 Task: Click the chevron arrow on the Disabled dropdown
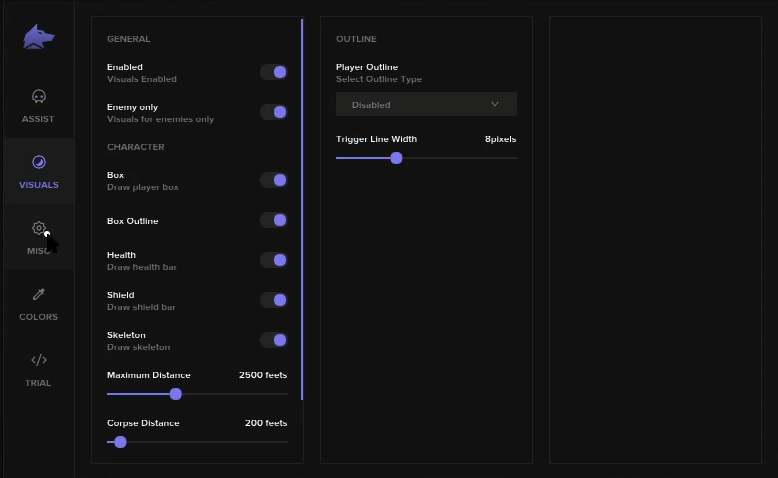495,104
